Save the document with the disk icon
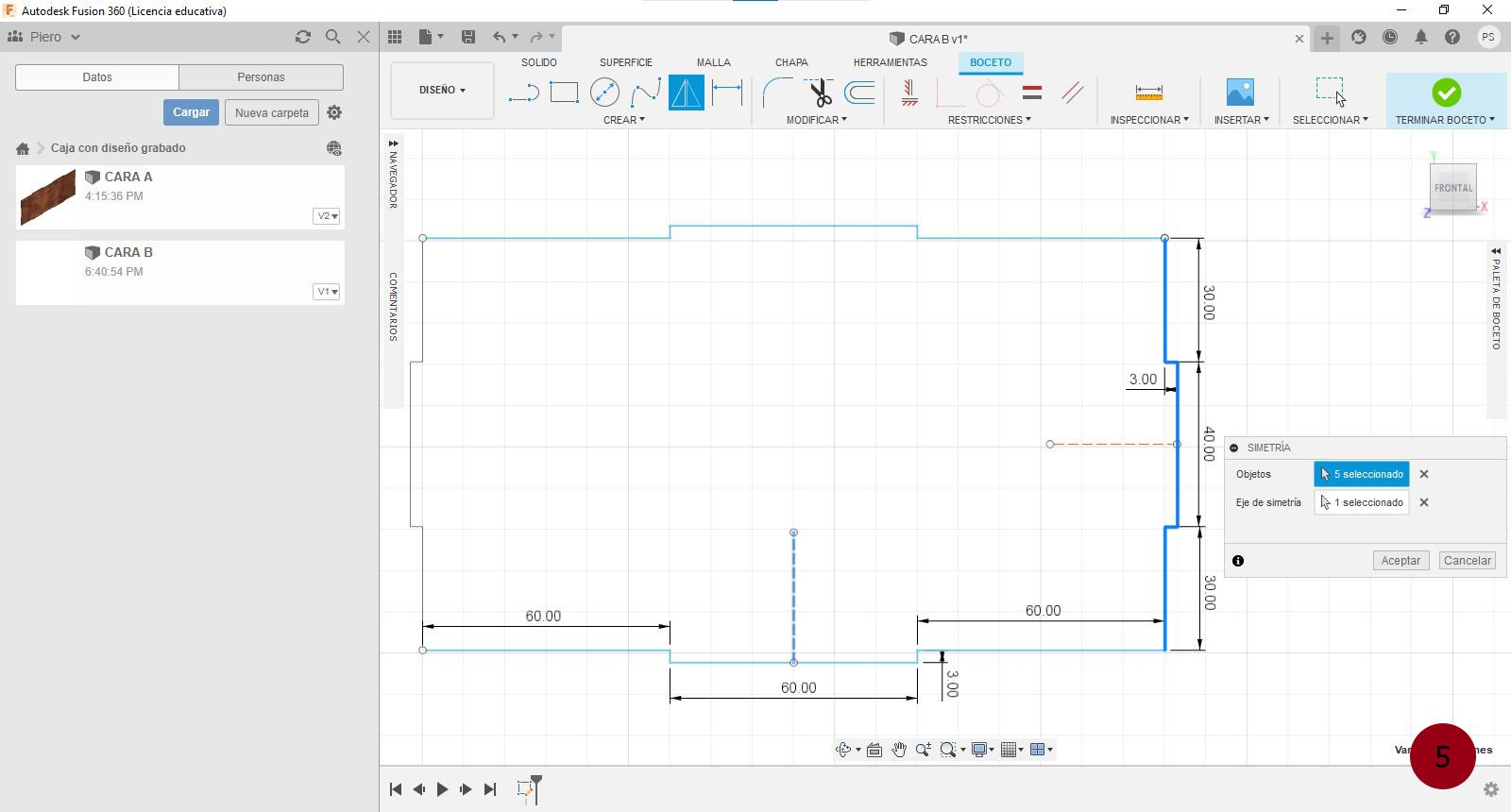Screen dimensions: 1511x812 (x=467, y=37)
